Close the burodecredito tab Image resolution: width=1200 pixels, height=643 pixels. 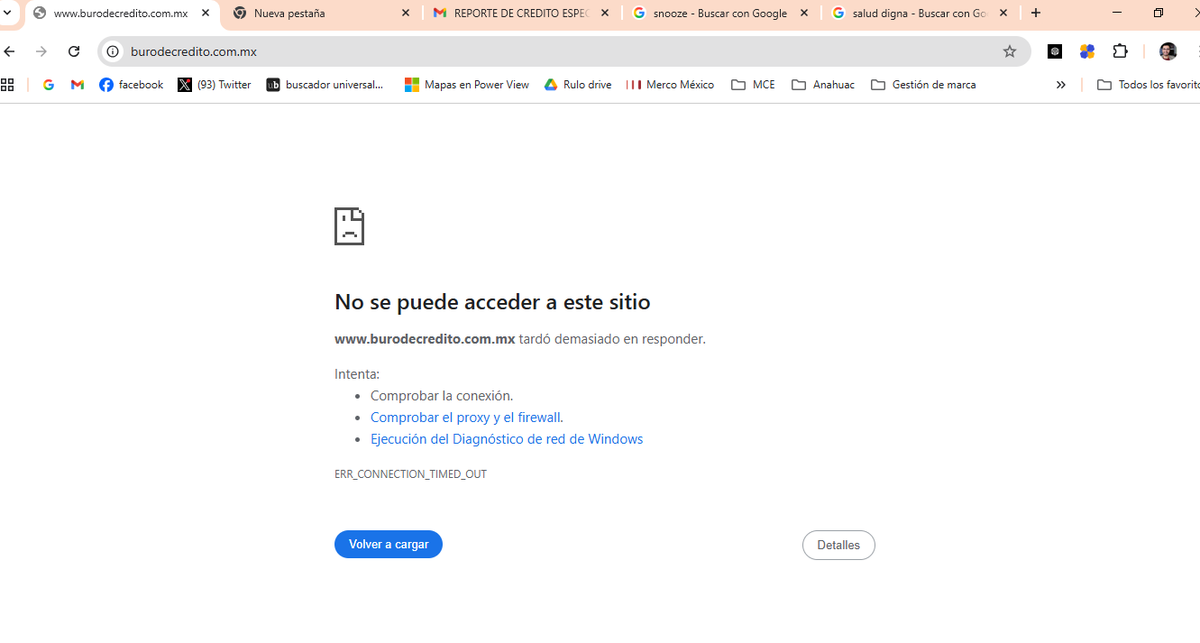pos(206,13)
